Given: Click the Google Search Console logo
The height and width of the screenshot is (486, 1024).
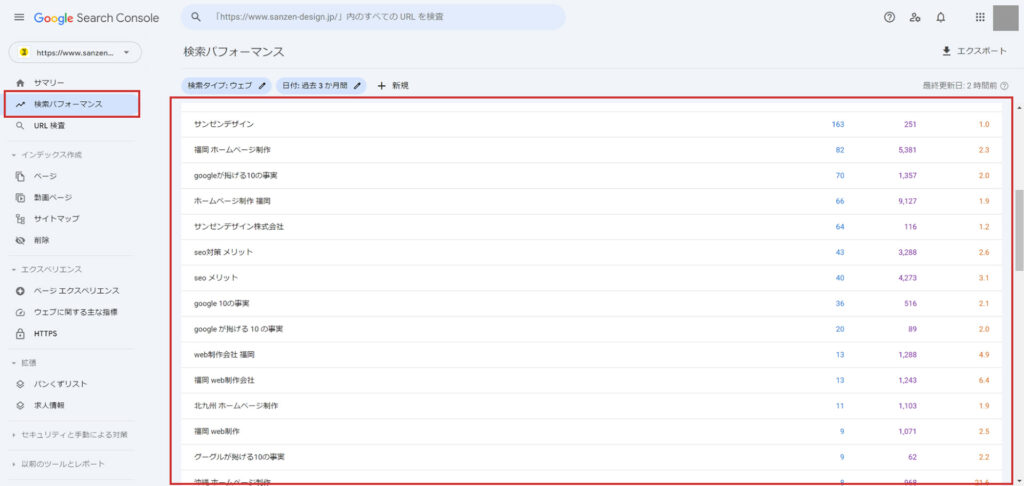Looking at the screenshot, I should [97, 18].
